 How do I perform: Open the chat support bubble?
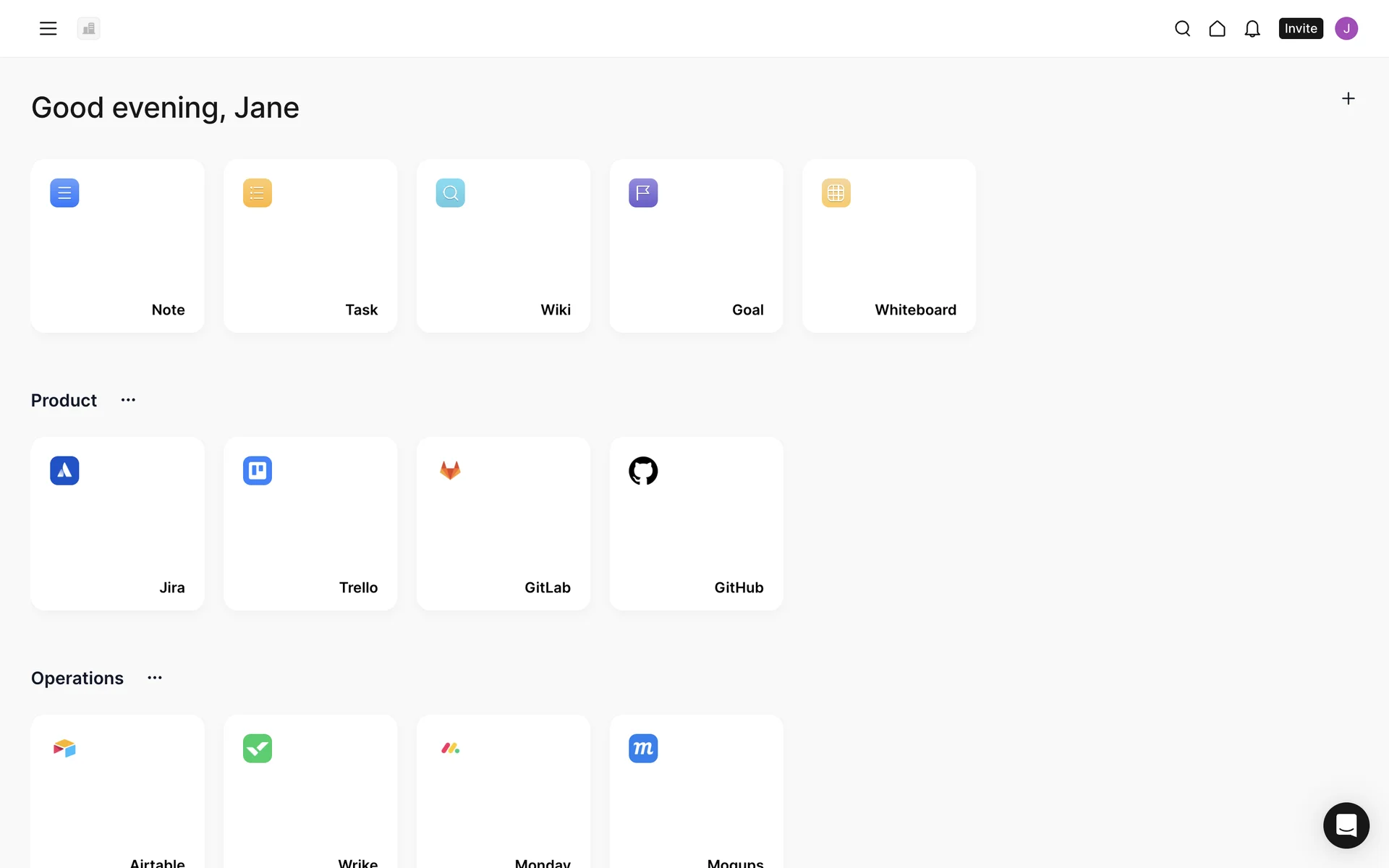coord(1346,825)
